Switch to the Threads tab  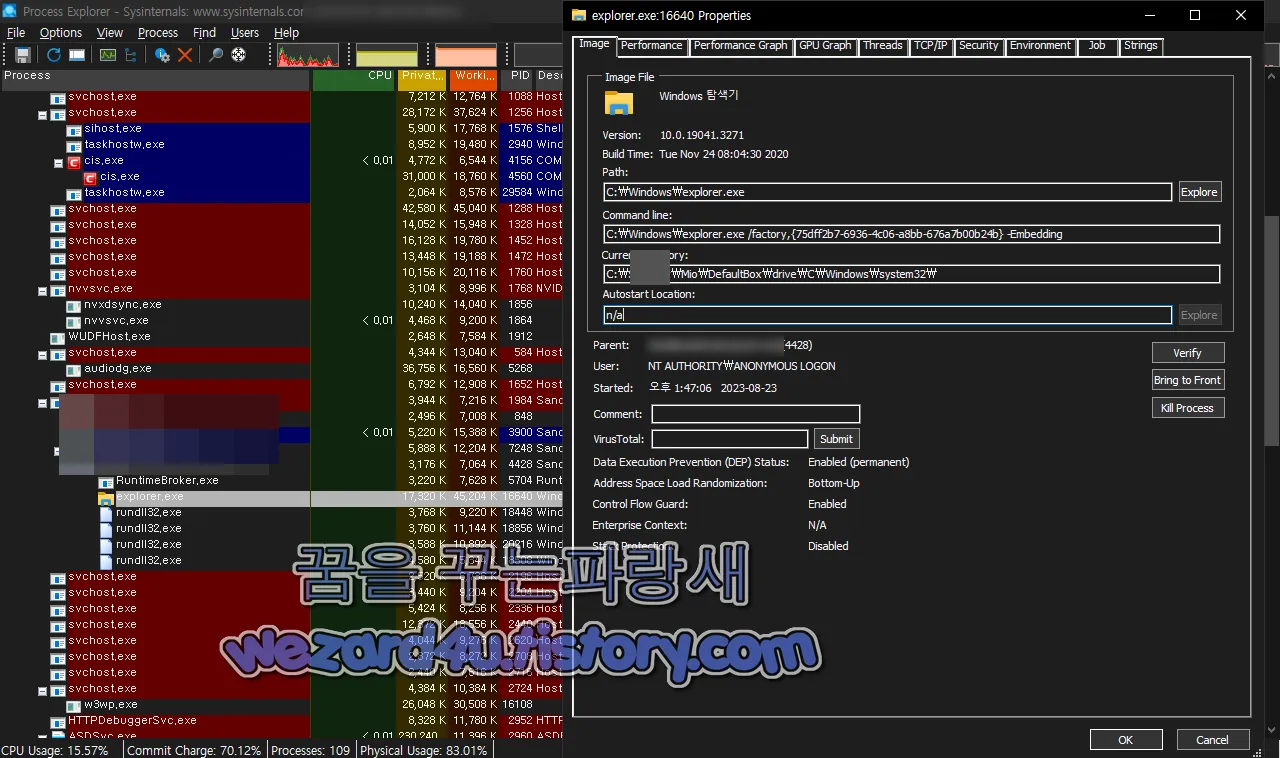(x=883, y=46)
